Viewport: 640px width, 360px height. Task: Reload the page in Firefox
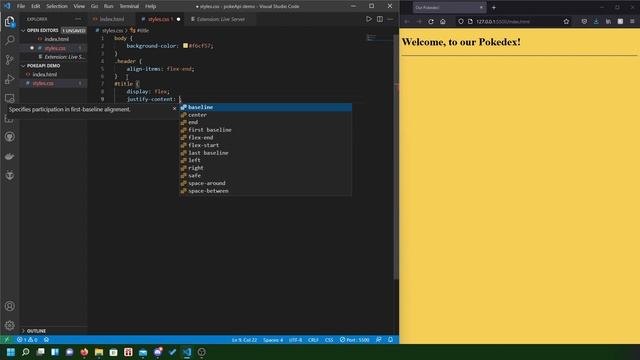(x=431, y=21)
